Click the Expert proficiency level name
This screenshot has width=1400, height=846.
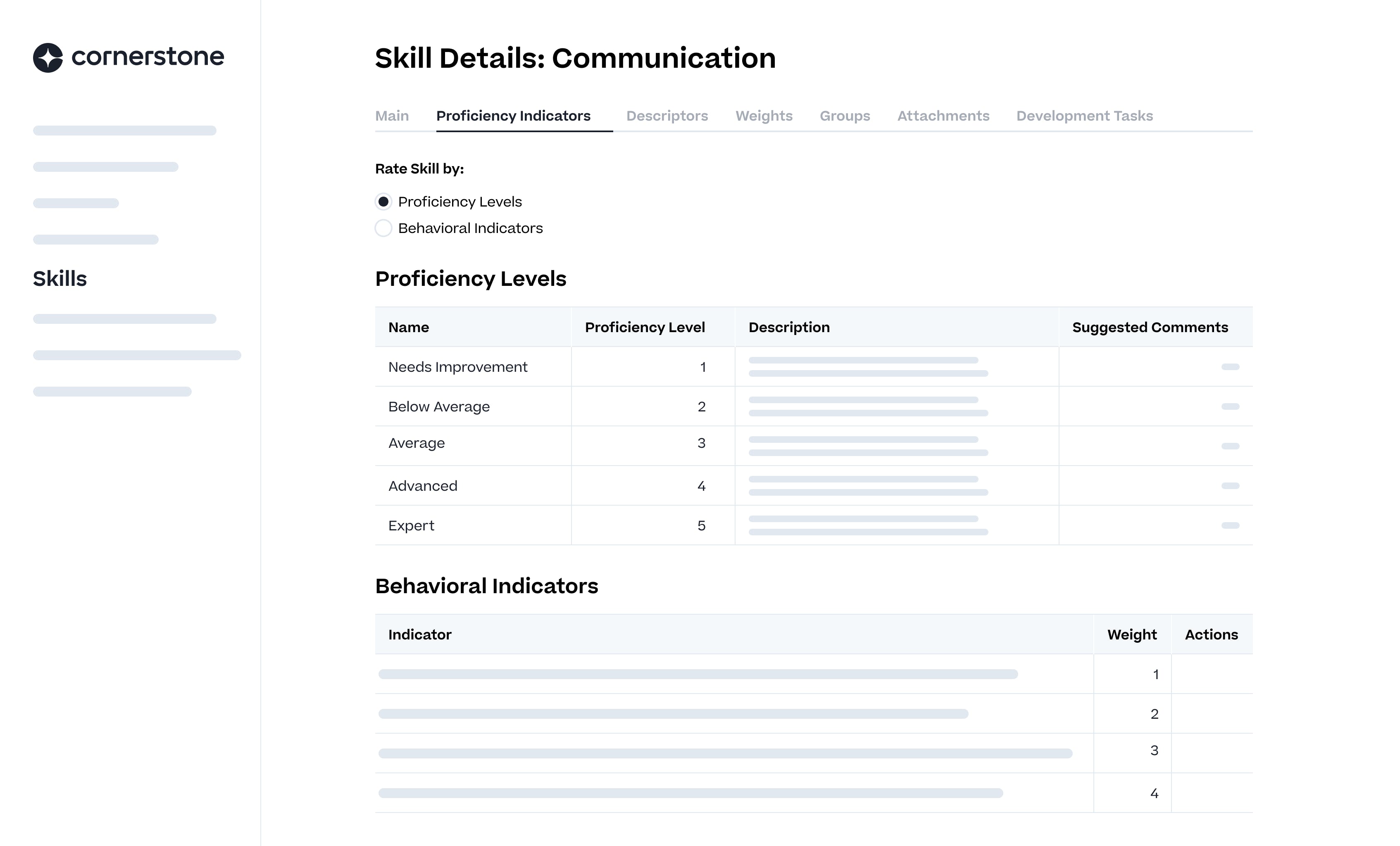411,525
